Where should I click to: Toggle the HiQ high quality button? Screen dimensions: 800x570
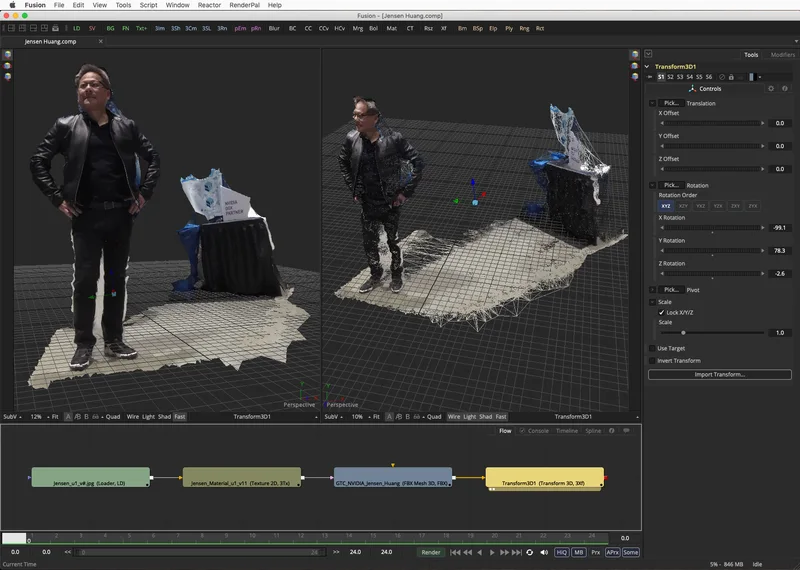pos(561,552)
